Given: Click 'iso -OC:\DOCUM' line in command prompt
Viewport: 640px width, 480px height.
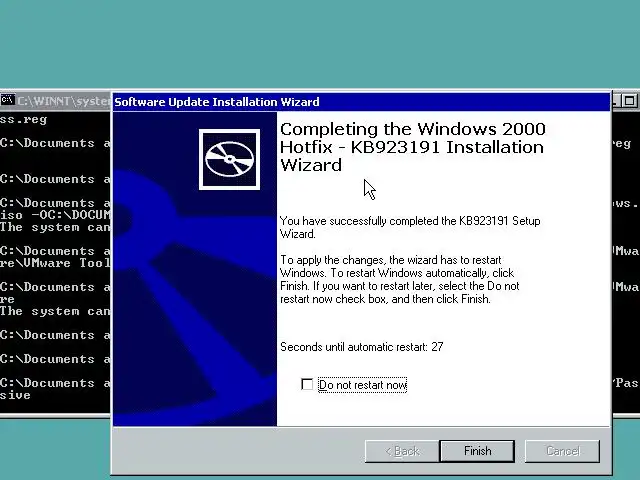Looking at the screenshot, I should click(x=55, y=215).
